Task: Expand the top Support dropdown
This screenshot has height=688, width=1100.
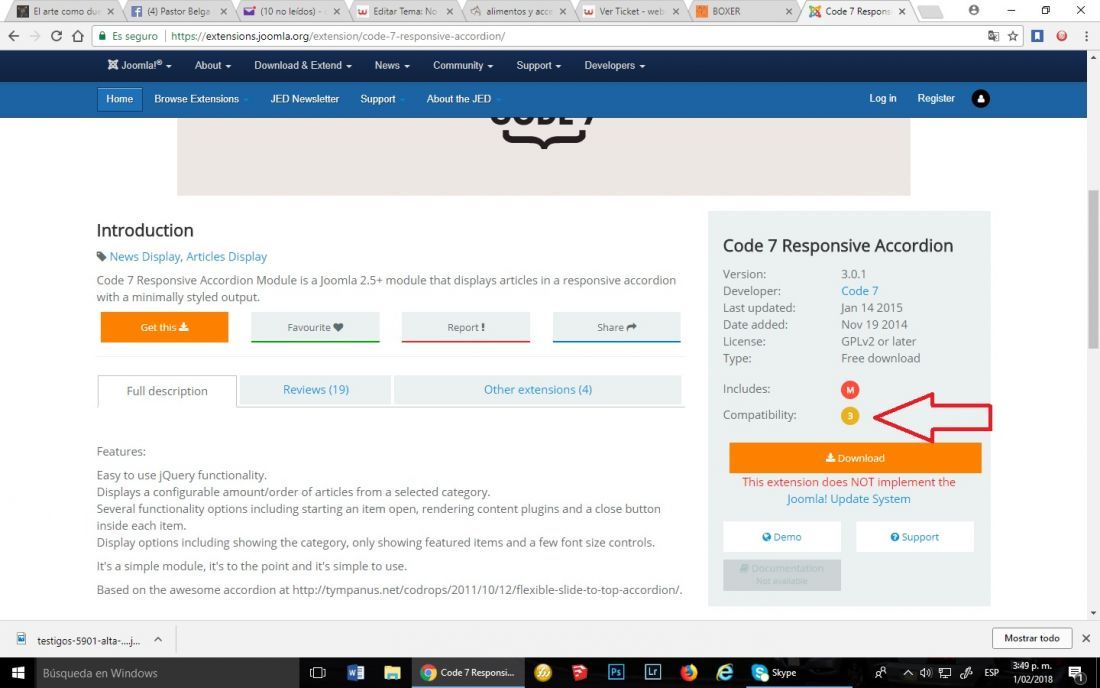Action: (539, 65)
